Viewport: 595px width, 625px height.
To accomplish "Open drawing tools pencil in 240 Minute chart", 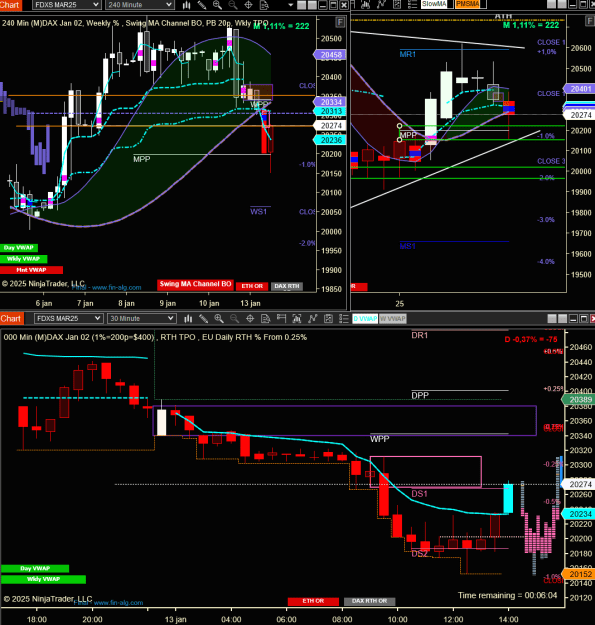I will tap(202, 5).
